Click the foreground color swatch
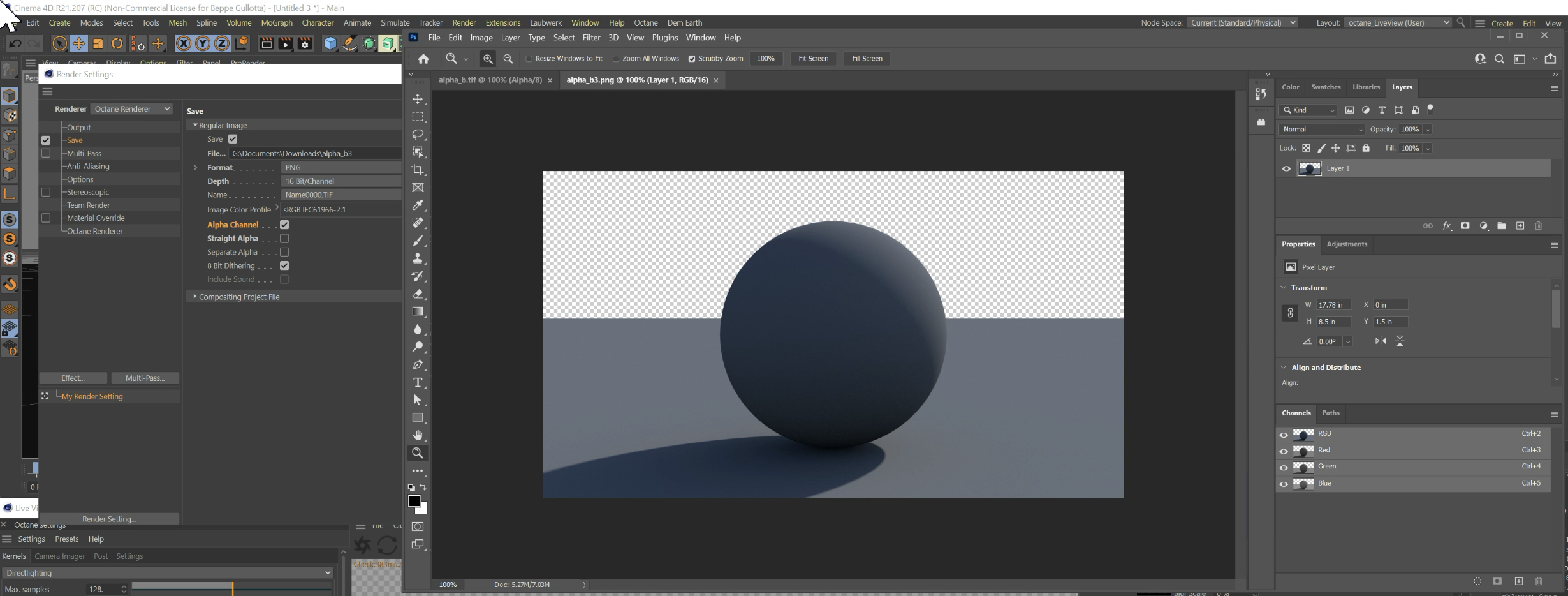Screen dimensions: 1568x596 (x=414, y=501)
